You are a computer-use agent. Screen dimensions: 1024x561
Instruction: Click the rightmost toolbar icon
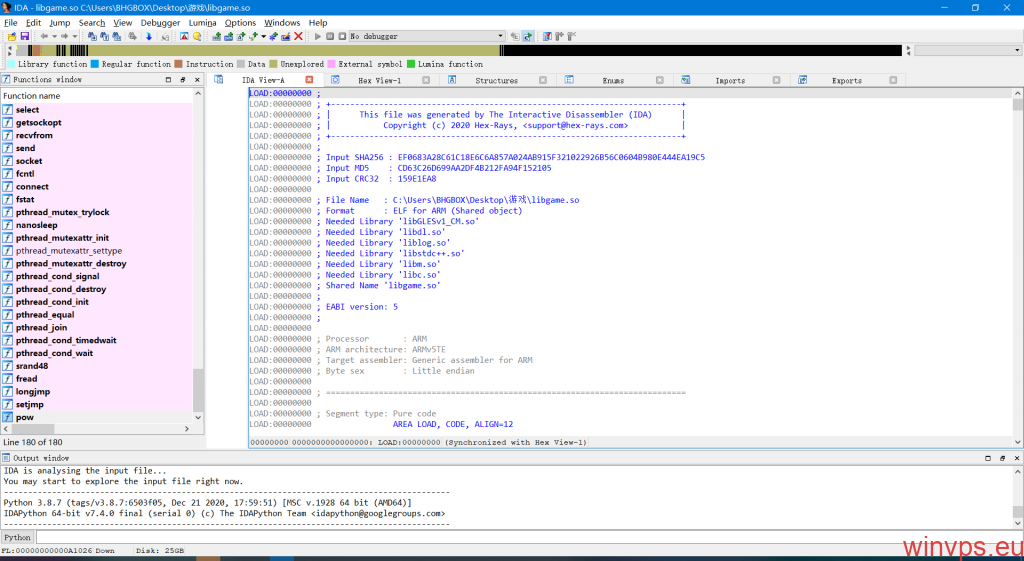point(571,37)
